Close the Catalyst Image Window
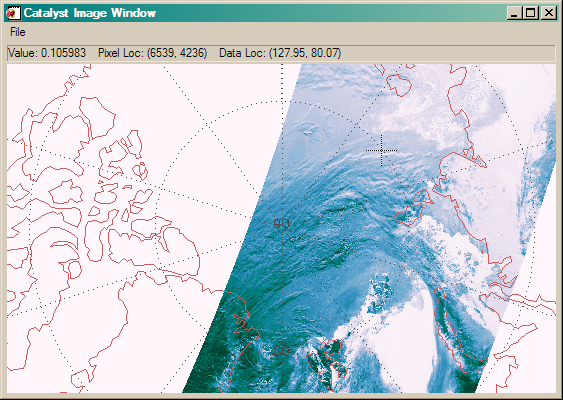This screenshot has height=400, width=563. 548,13
